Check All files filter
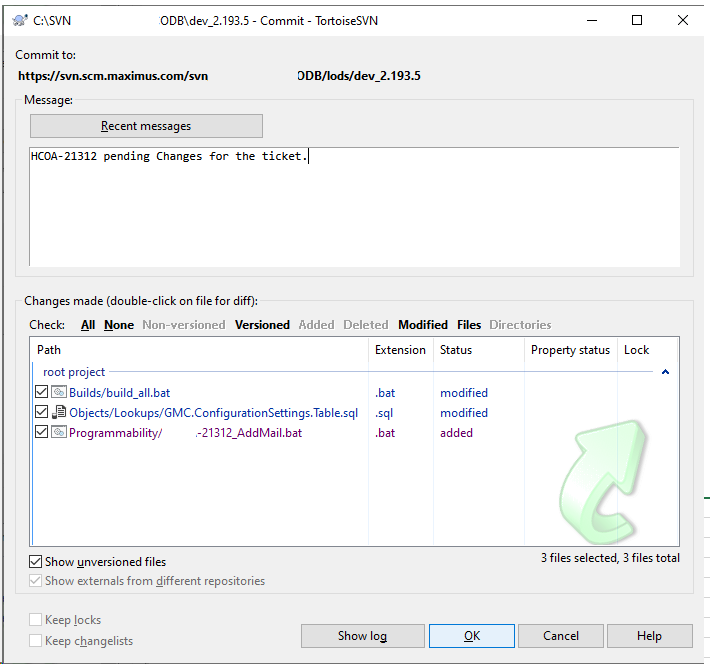 (x=88, y=325)
